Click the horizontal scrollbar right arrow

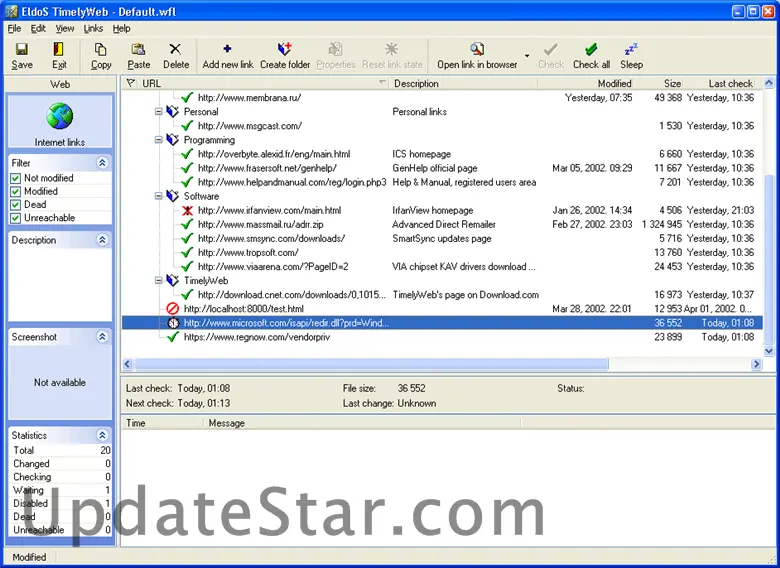(x=756, y=364)
